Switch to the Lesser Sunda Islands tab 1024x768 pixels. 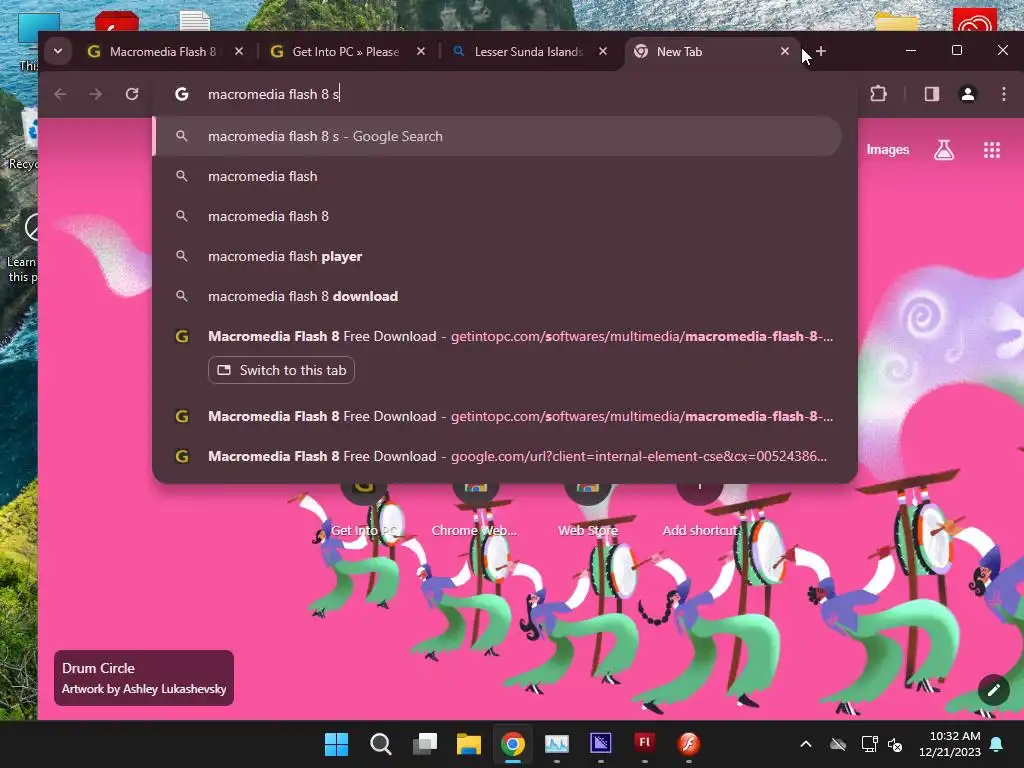pyautogui.click(x=530, y=52)
